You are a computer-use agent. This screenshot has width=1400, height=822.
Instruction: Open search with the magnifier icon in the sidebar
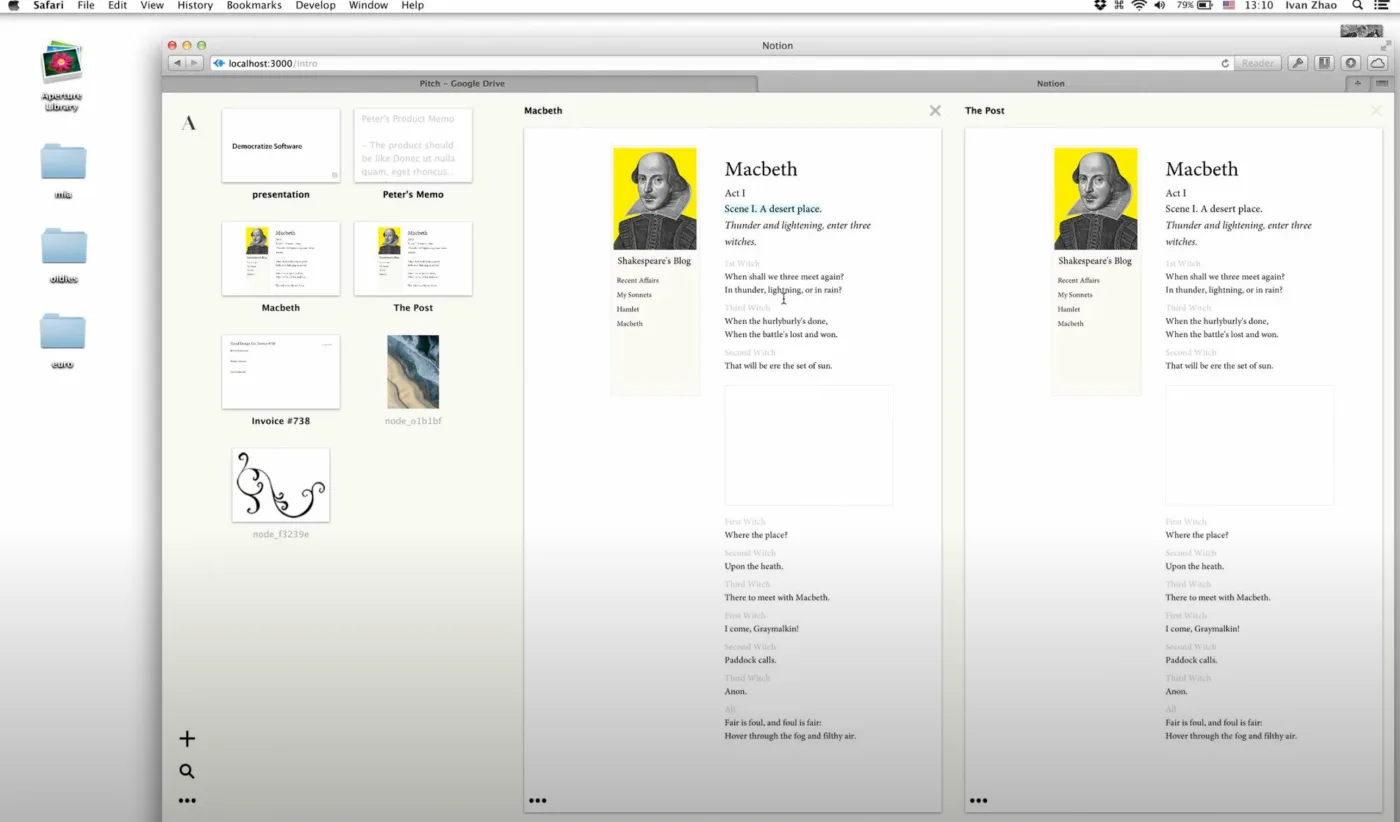point(187,771)
